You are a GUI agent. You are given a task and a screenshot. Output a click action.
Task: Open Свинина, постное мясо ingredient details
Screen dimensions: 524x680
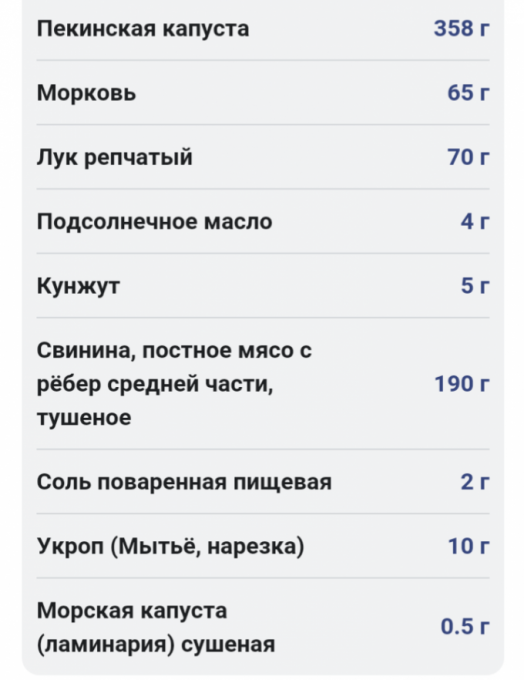[x=263, y=384]
